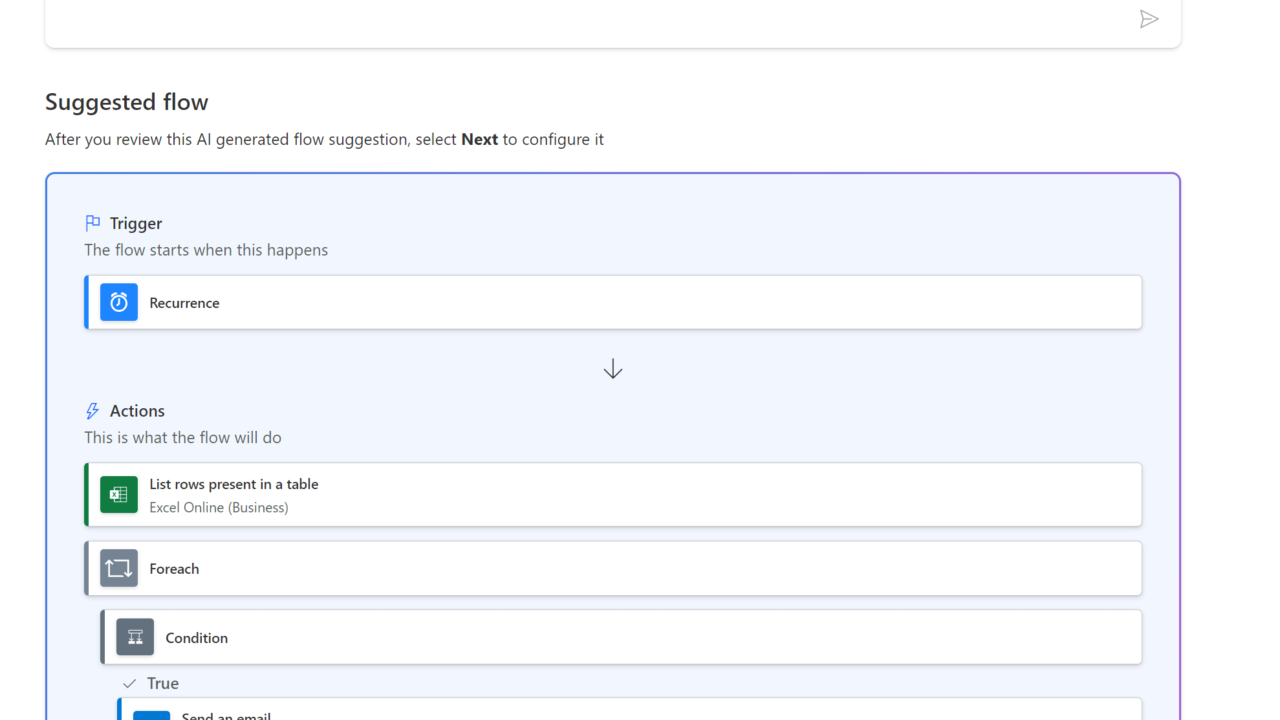Click the down arrow below Recurrence
Viewport: 1280px width, 720px height.
point(613,369)
